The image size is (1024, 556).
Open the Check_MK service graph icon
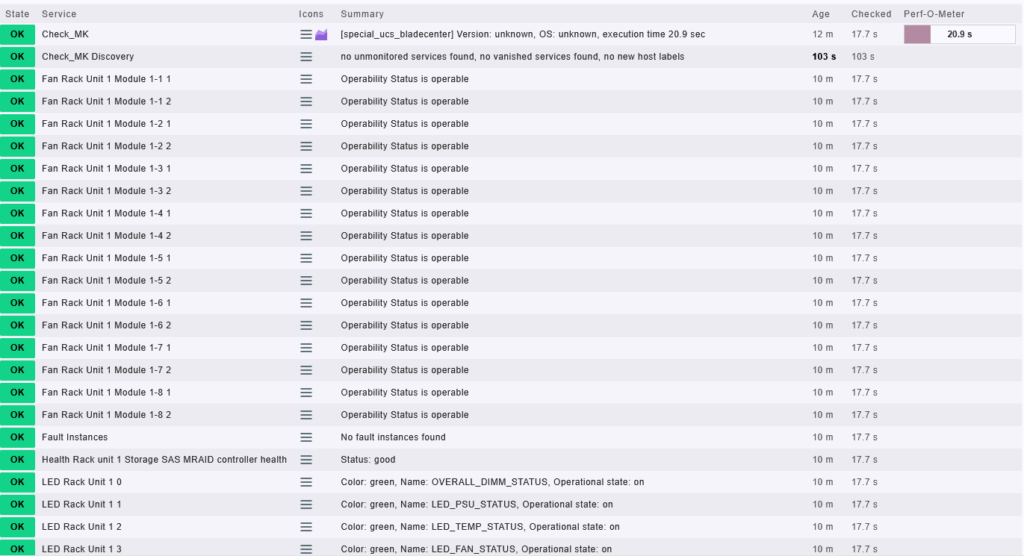coord(321,35)
